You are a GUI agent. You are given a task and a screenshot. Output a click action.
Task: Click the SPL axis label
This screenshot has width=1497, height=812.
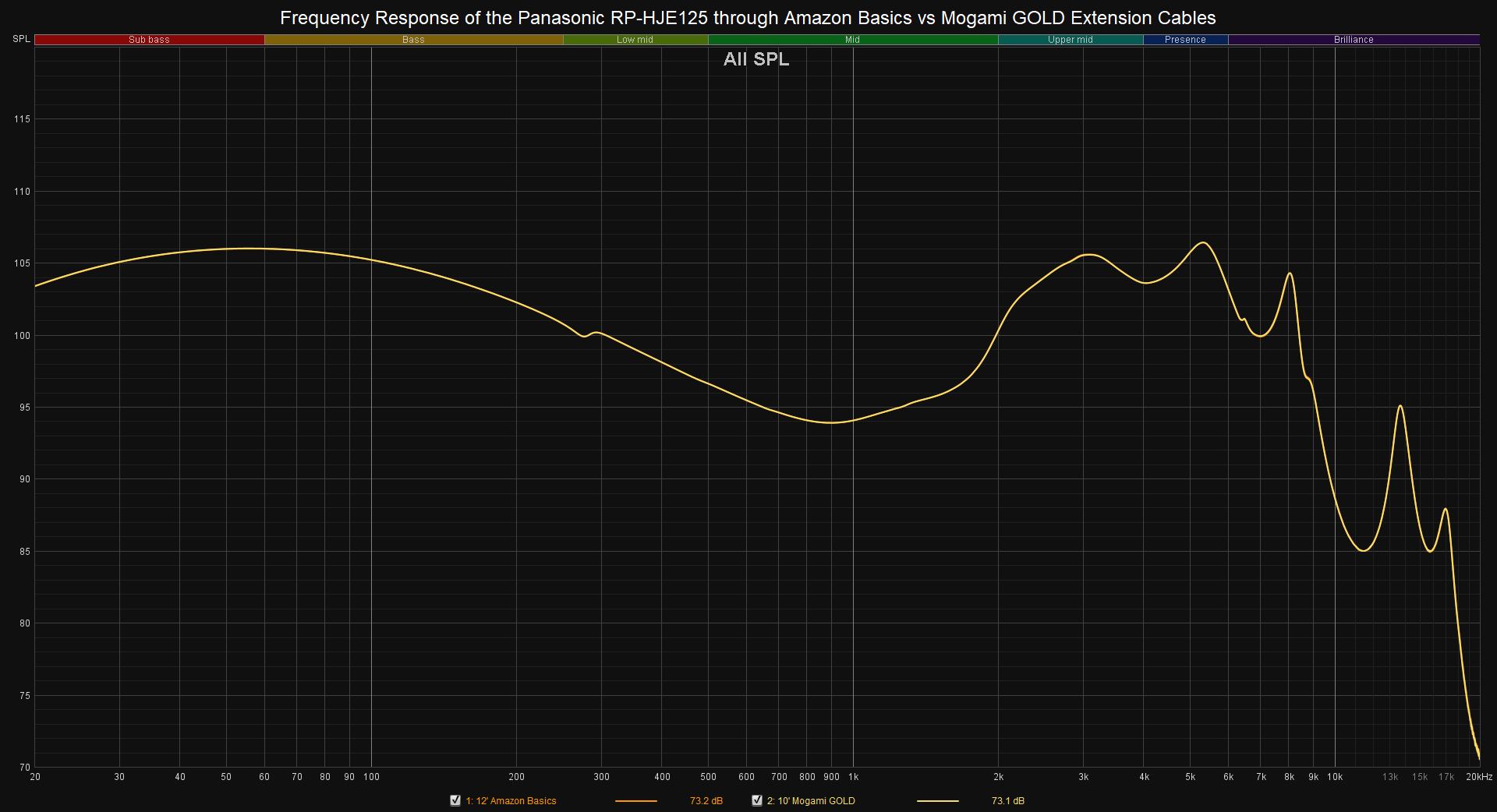tap(21, 39)
